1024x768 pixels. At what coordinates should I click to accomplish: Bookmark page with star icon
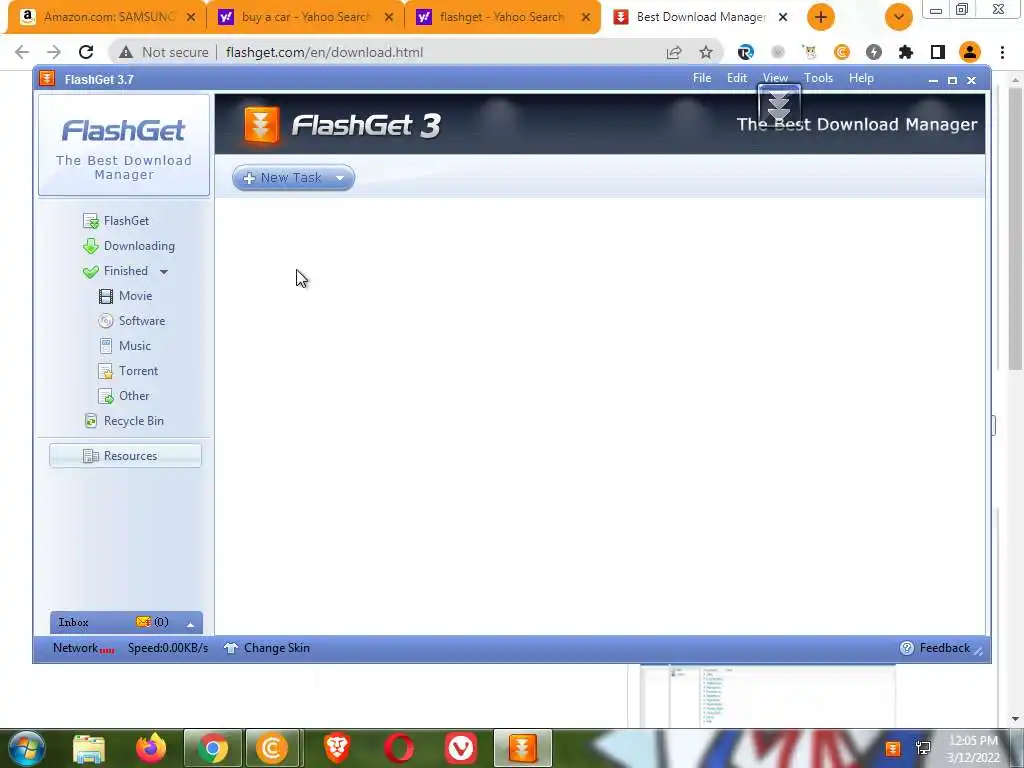coord(706,52)
